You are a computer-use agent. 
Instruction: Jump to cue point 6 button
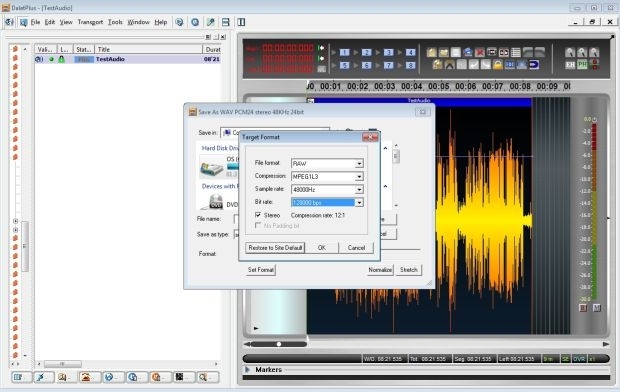point(367,65)
